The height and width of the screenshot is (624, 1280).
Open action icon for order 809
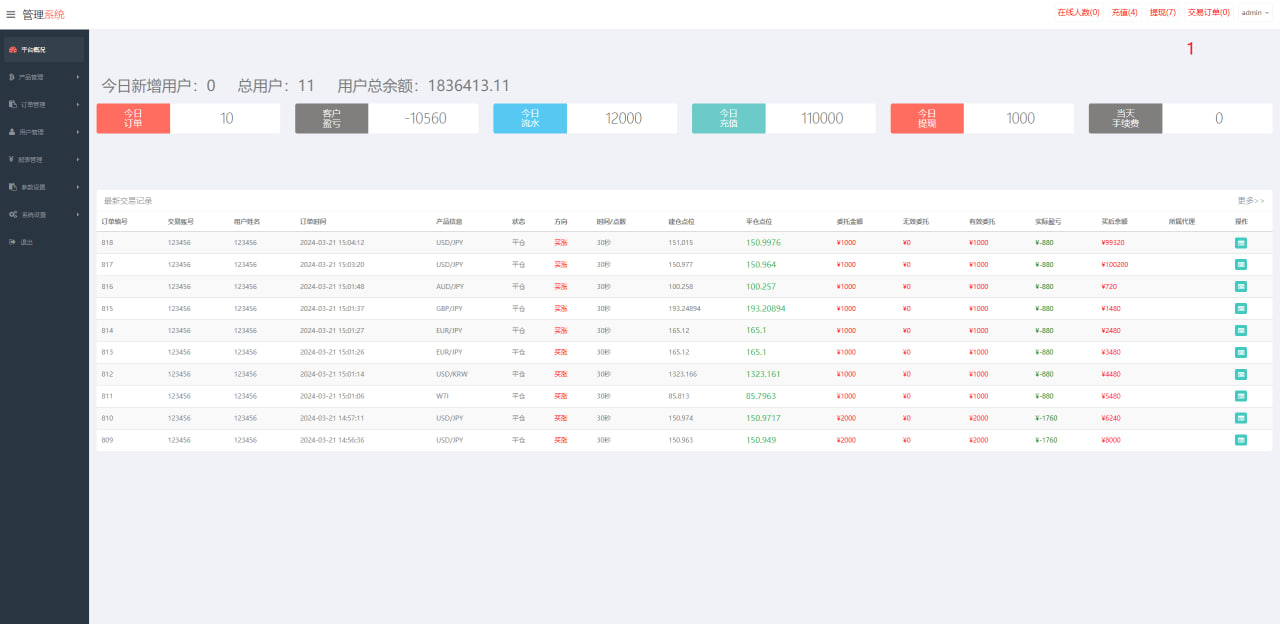point(1241,440)
